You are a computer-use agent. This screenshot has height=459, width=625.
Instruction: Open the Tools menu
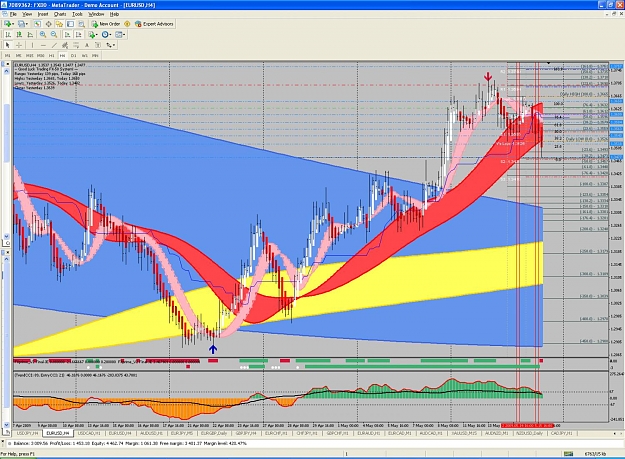coord(77,14)
